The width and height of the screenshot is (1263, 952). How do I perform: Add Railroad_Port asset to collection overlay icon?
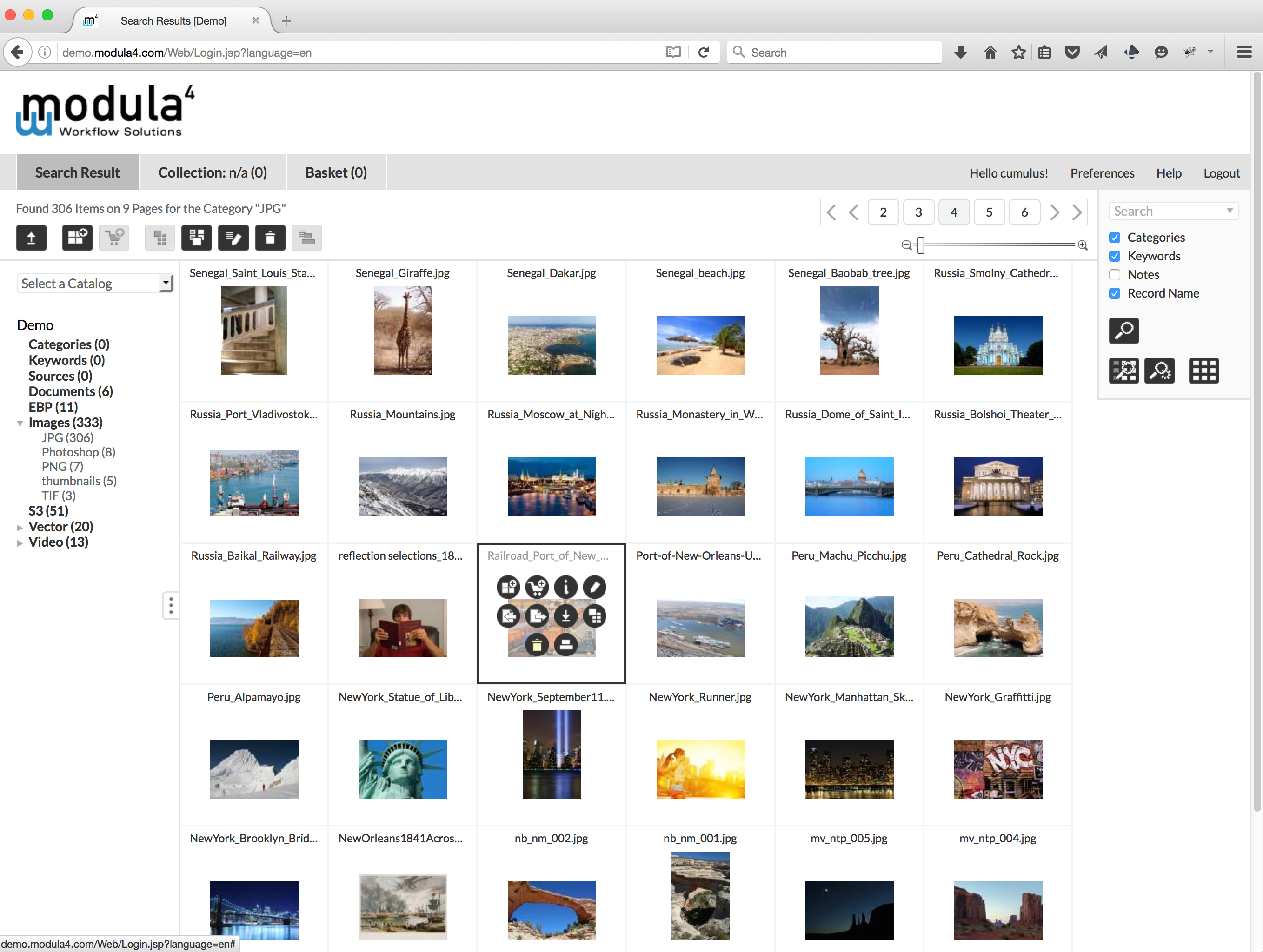pyautogui.click(x=508, y=587)
